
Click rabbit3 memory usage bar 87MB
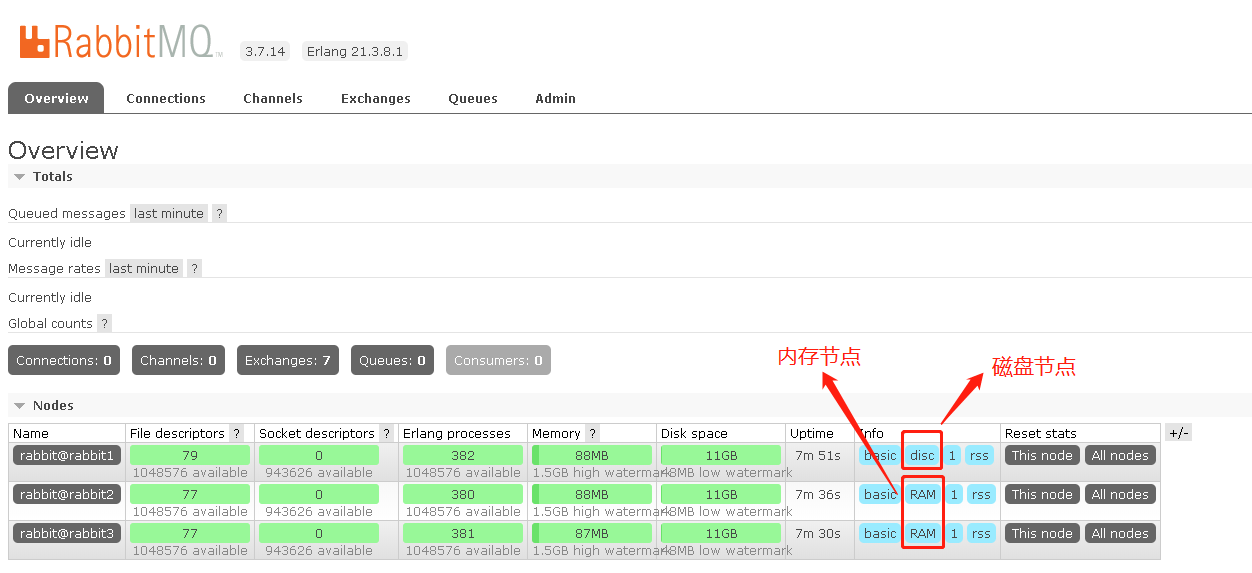click(591, 533)
